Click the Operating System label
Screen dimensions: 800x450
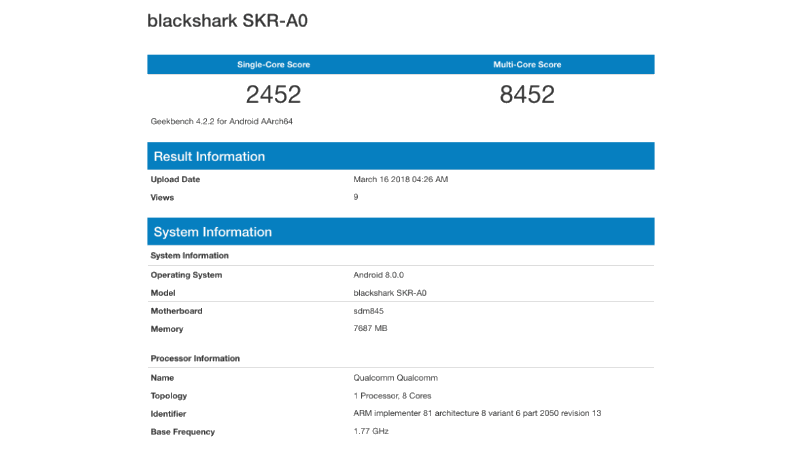point(186,275)
